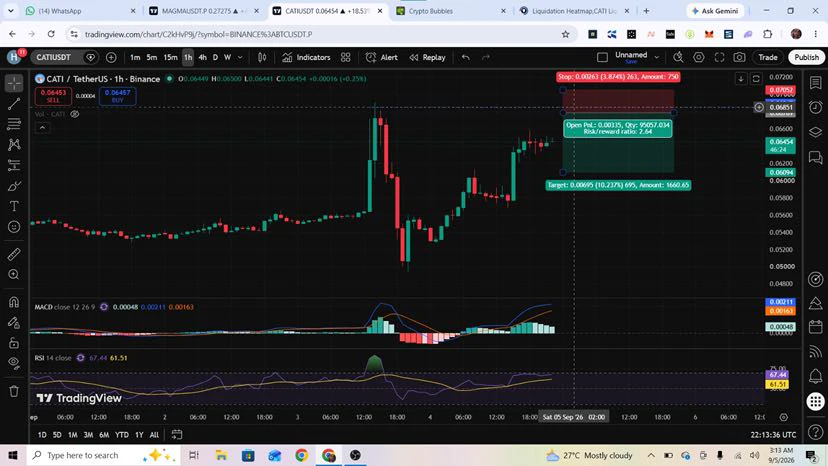This screenshot has width=828, height=466.
Task: Switch to daily D timeframe
Action: tap(215, 57)
